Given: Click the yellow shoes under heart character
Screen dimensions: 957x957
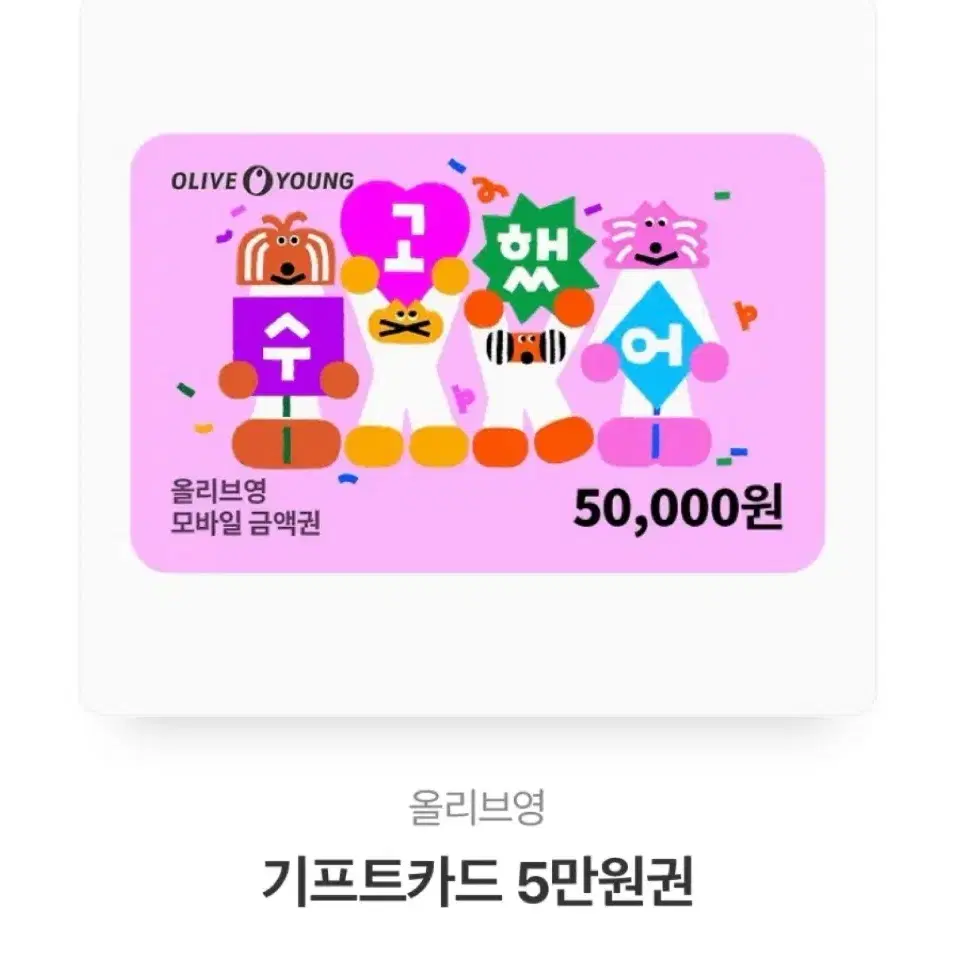Looking at the screenshot, I should pyautogui.click(x=406, y=446).
